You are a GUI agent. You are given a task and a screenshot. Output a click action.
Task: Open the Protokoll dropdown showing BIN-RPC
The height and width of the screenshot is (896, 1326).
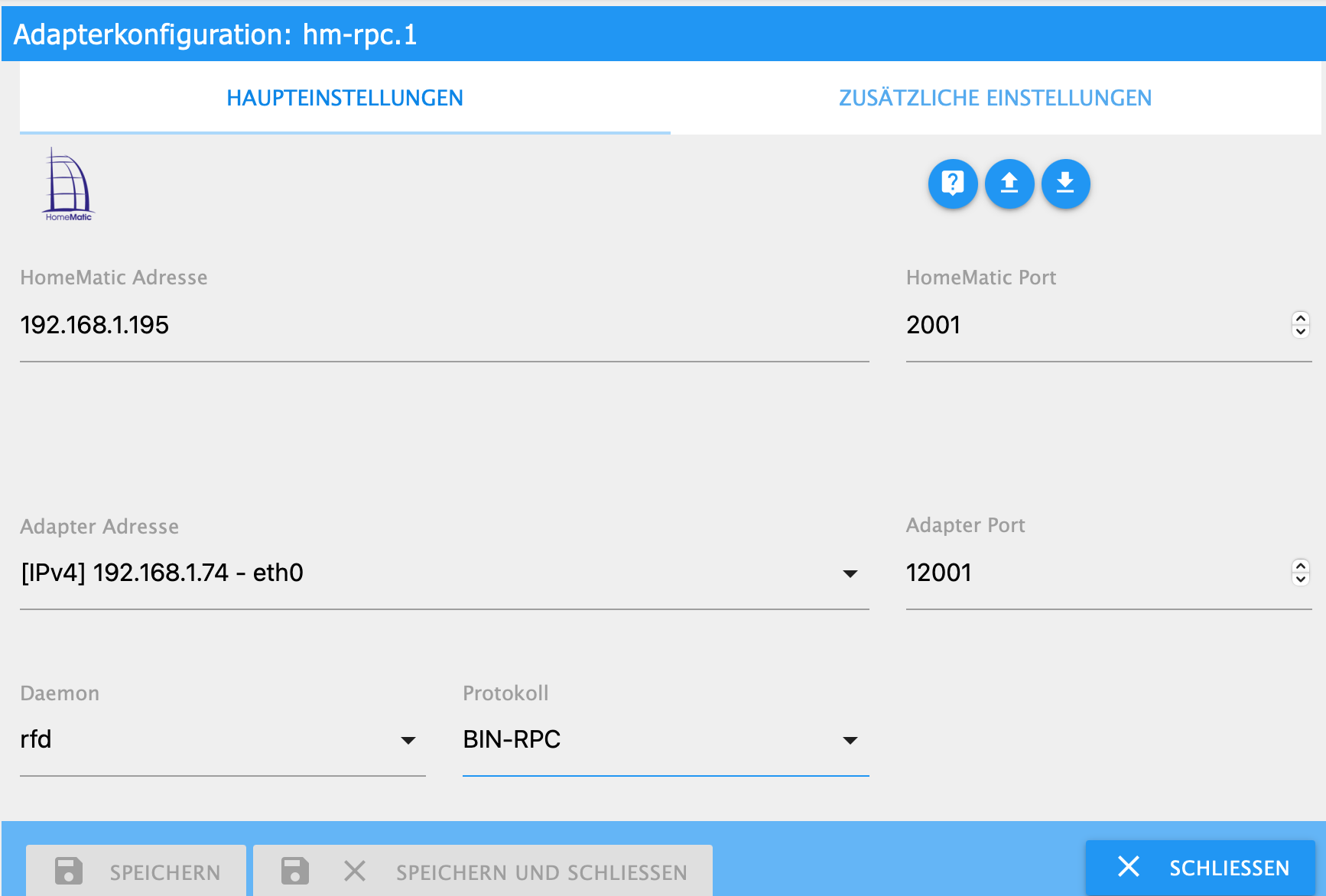tap(850, 740)
